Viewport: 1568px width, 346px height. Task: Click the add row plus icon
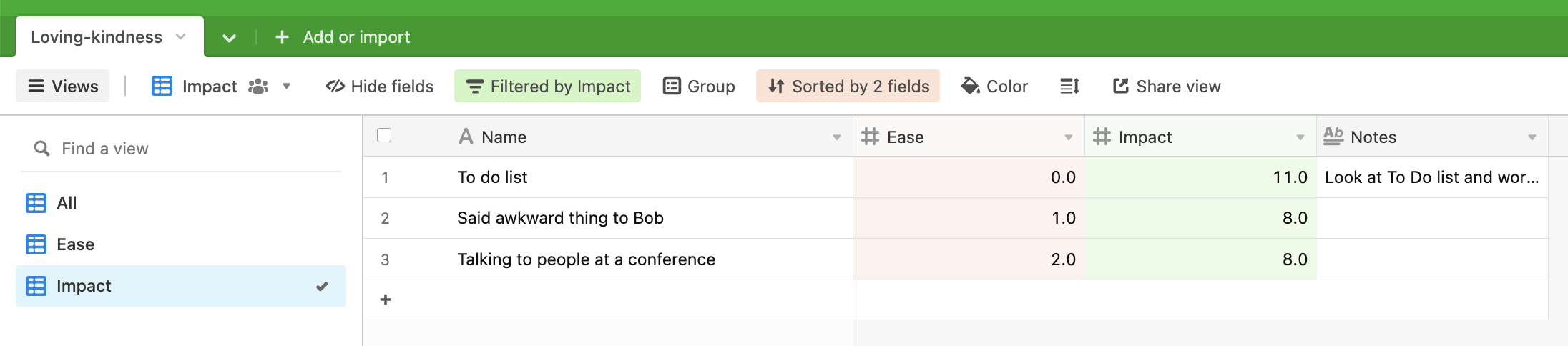click(386, 300)
